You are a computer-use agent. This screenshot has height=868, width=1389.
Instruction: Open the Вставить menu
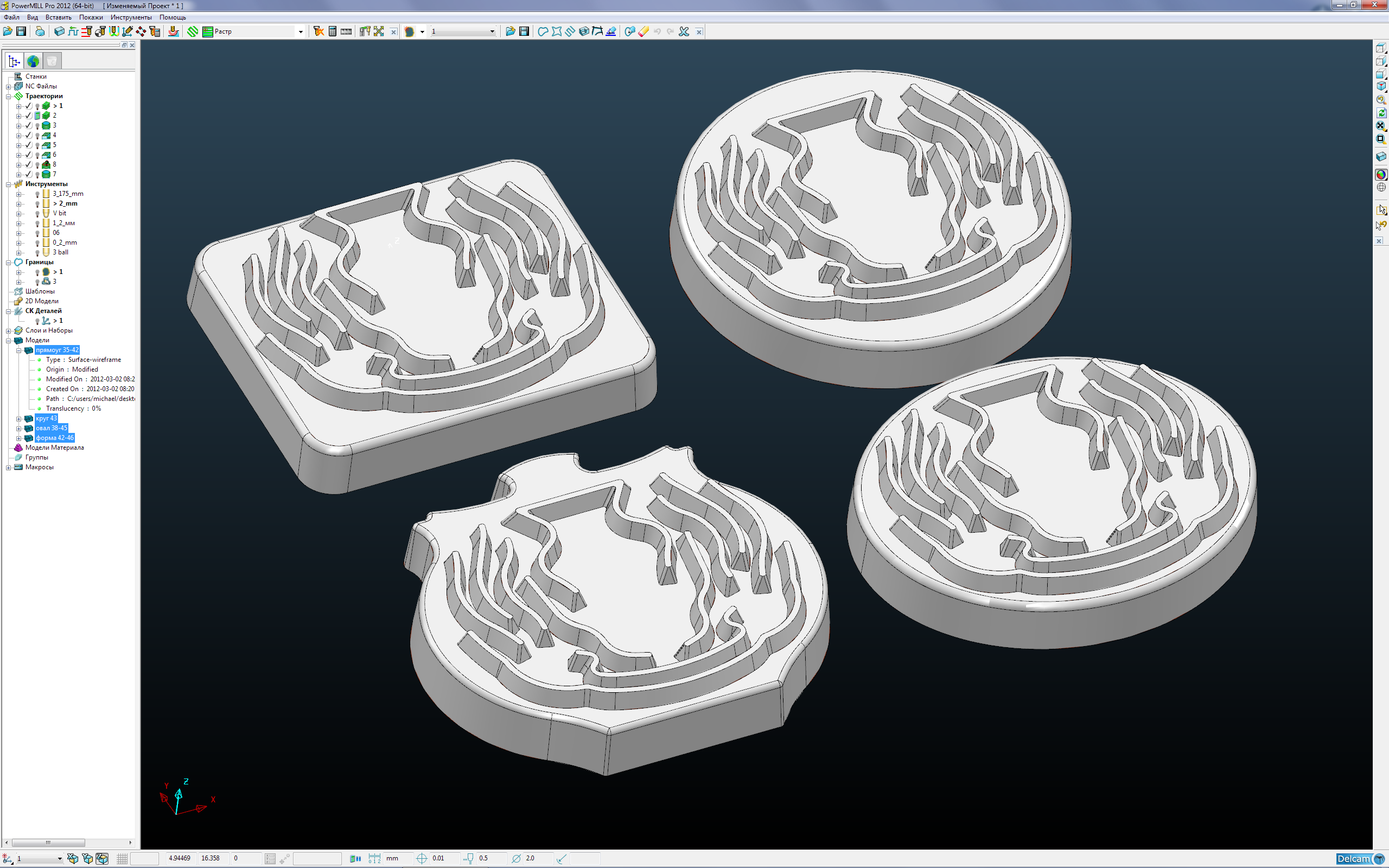(x=58, y=17)
